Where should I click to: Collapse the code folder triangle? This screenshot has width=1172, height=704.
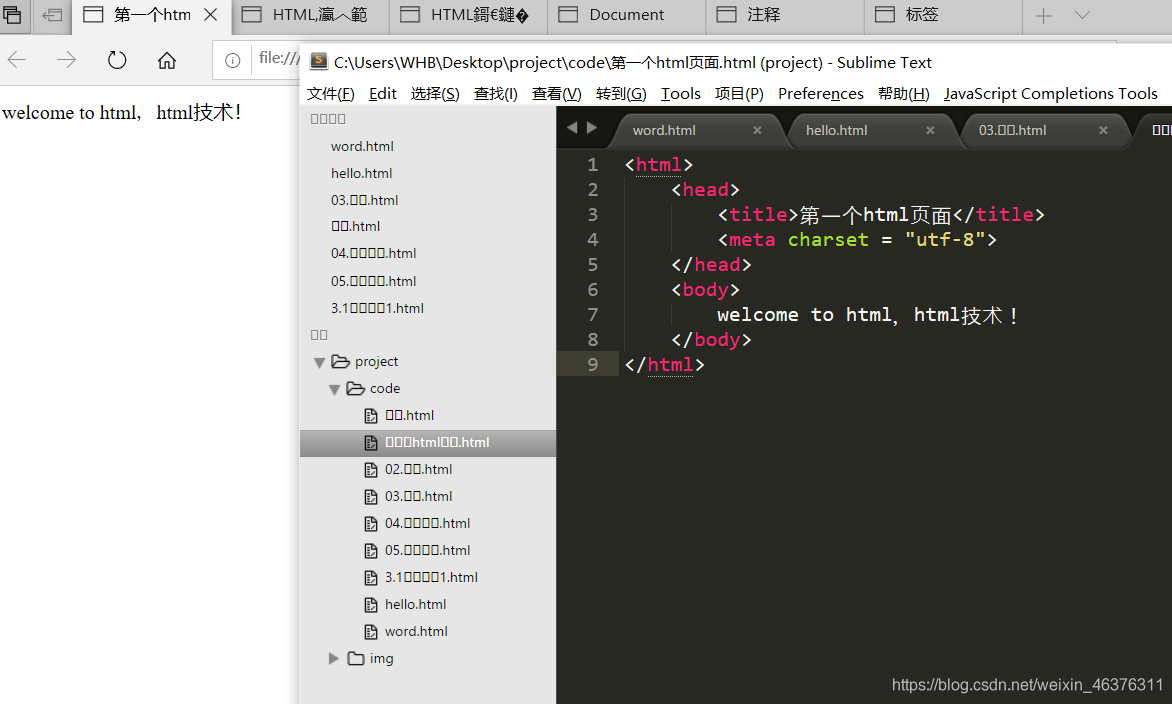coord(334,389)
